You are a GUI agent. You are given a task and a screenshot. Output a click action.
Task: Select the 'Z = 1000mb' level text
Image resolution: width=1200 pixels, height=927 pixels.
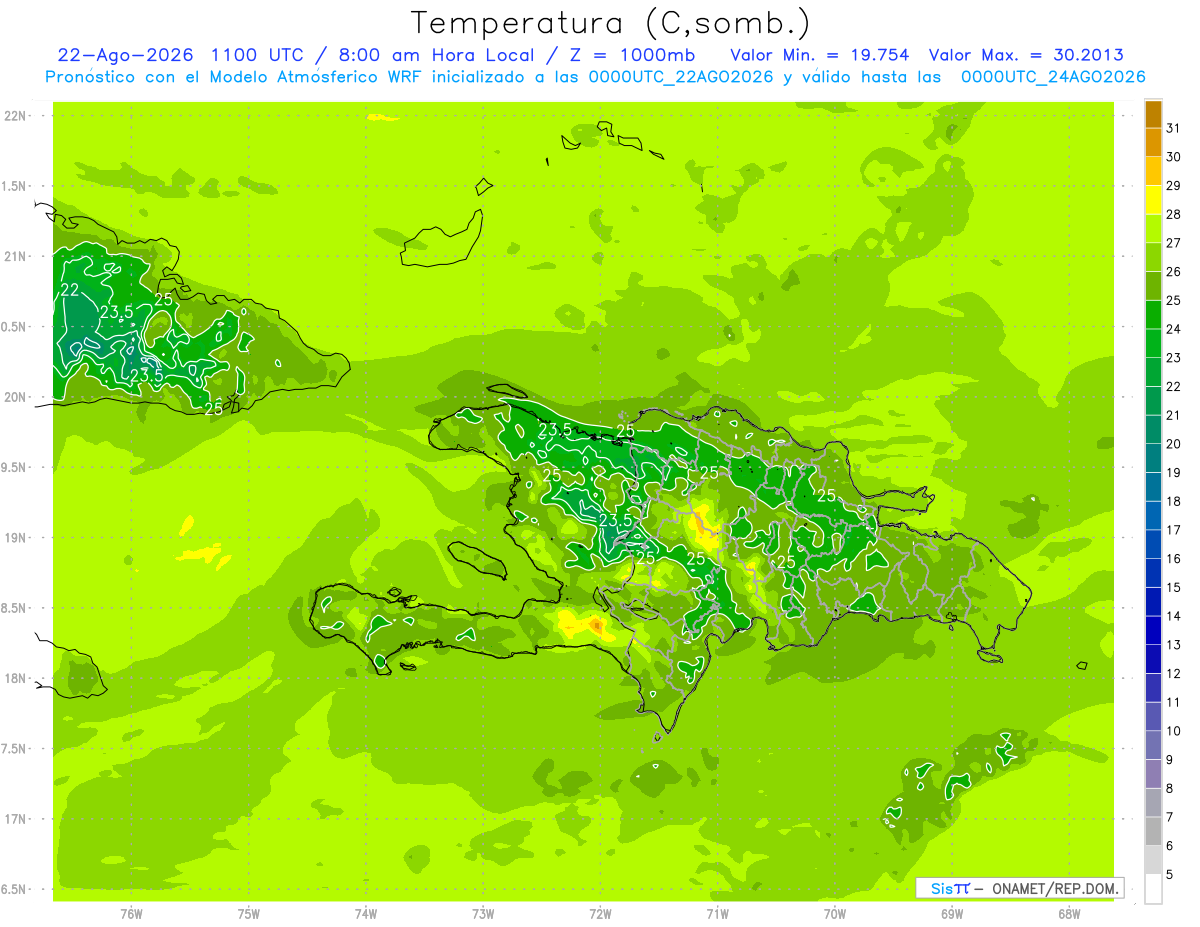tap(632, 55)
